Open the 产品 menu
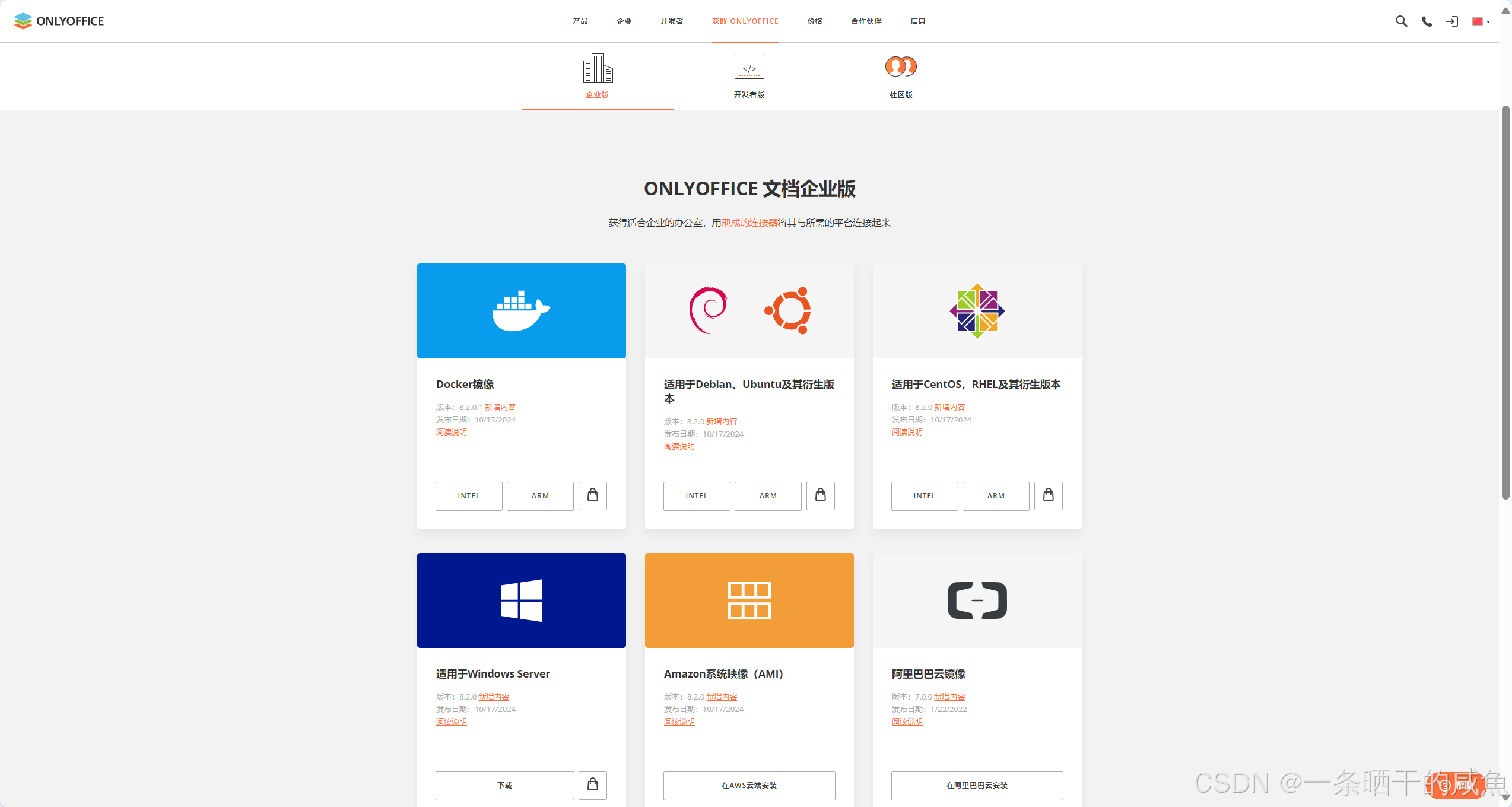This screenshot has height=807, width=1512. [x=580, y=21]
